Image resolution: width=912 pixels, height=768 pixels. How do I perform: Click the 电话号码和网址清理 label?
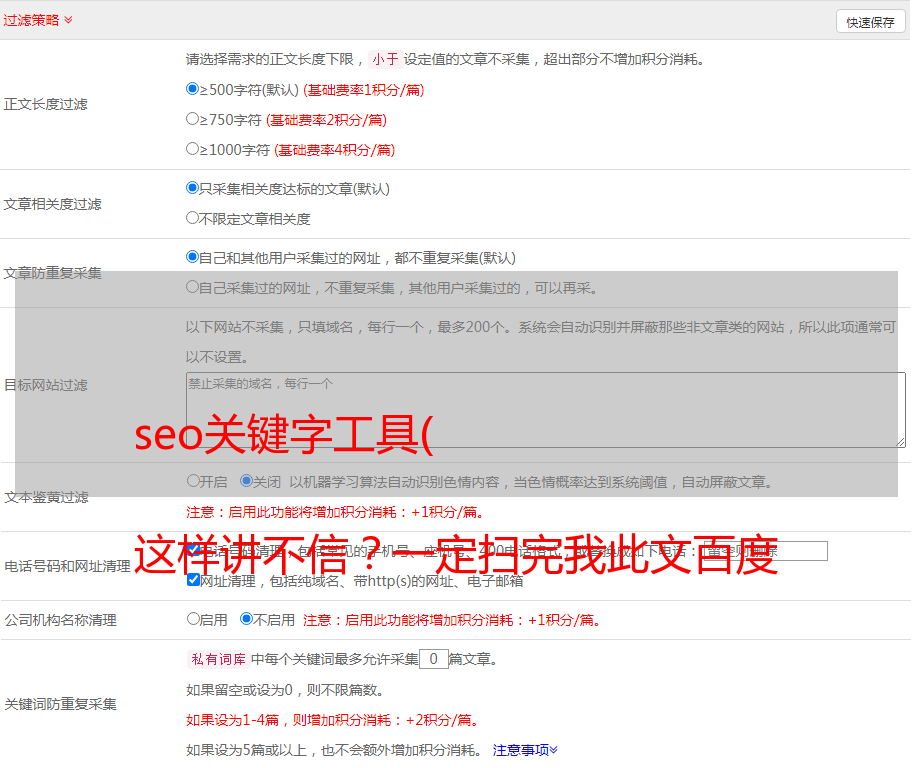[67, 566]
